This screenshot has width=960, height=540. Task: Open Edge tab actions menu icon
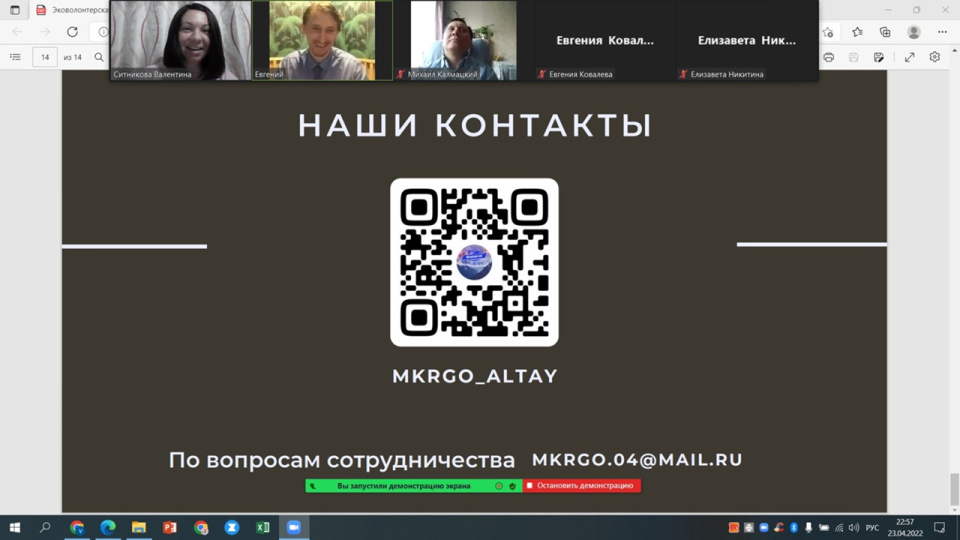(x=15, y=10)
